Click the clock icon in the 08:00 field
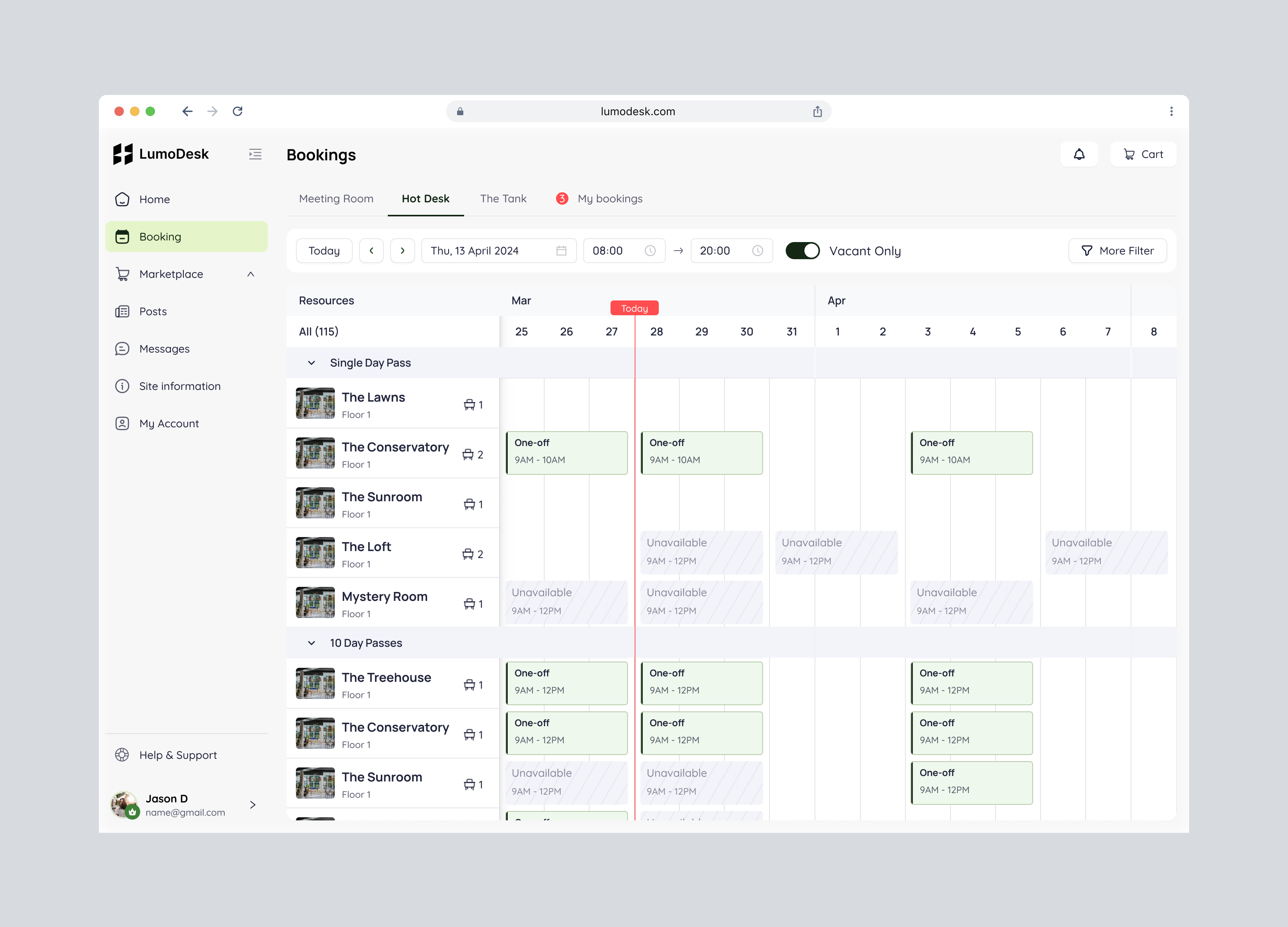Screen dimensions: 1288x927 pyautogui.click(x=649, y=250)
